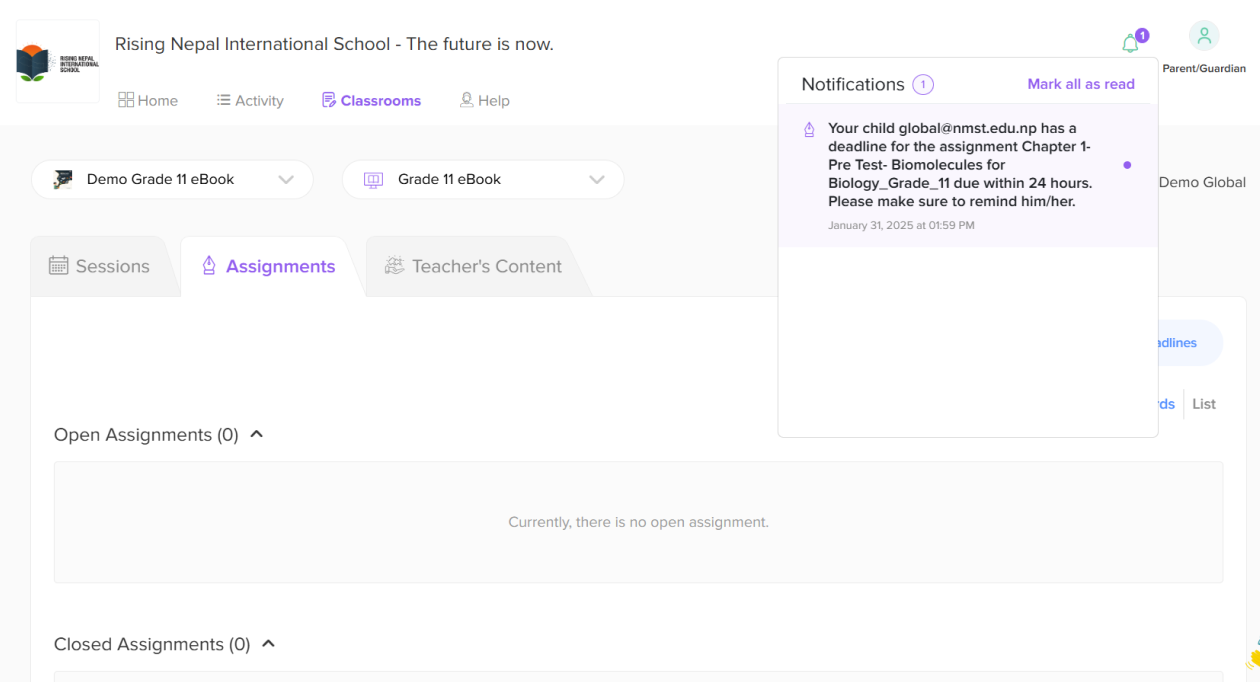Image resolution: width=1260 pixels, height=682 pixels.
Task: Click the unread dot on the notification
Action: point(1127,165)
